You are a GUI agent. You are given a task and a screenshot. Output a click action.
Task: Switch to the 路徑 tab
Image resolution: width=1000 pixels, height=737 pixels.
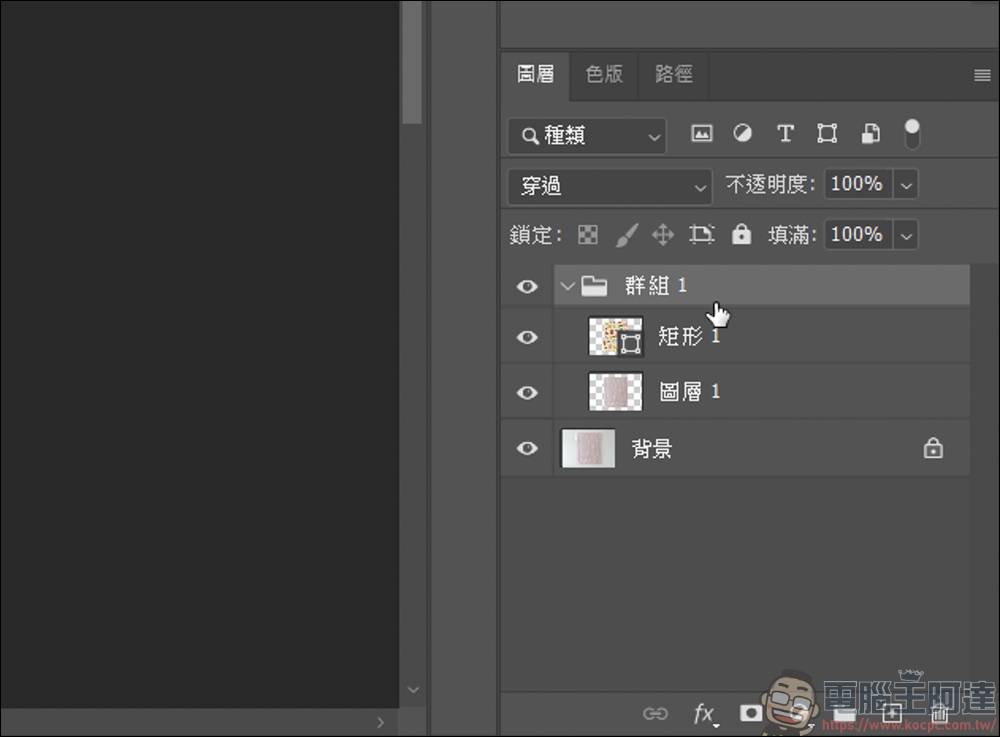pyautogui.click(x=672, y=75)
